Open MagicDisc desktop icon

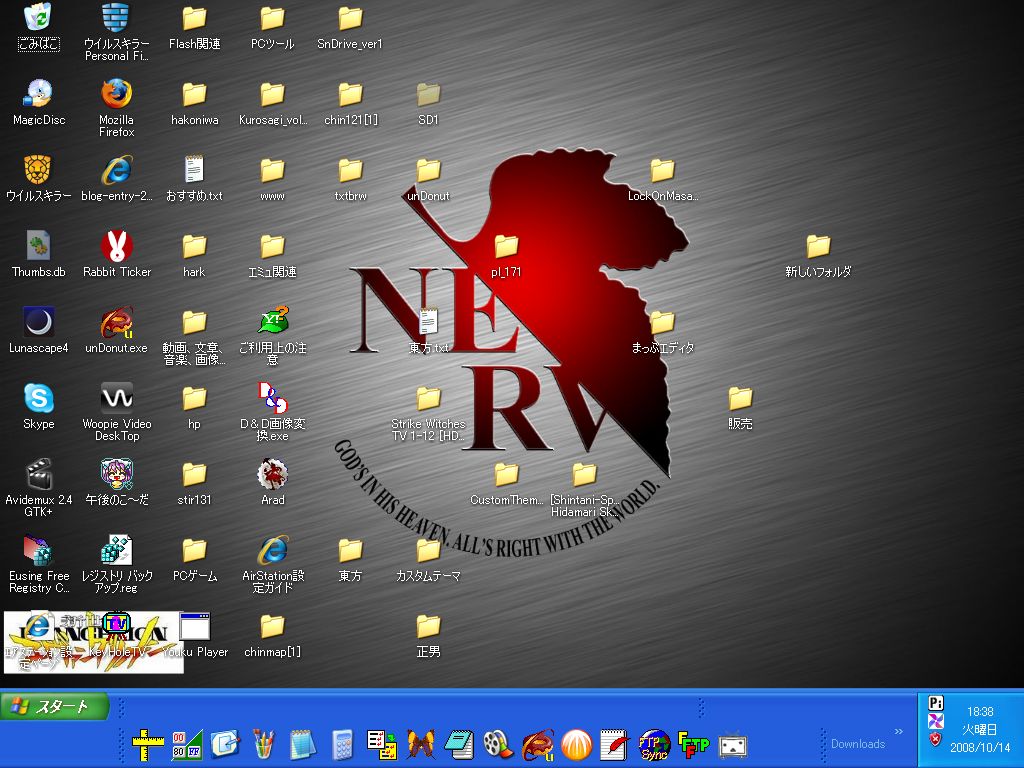coord(39,95)
